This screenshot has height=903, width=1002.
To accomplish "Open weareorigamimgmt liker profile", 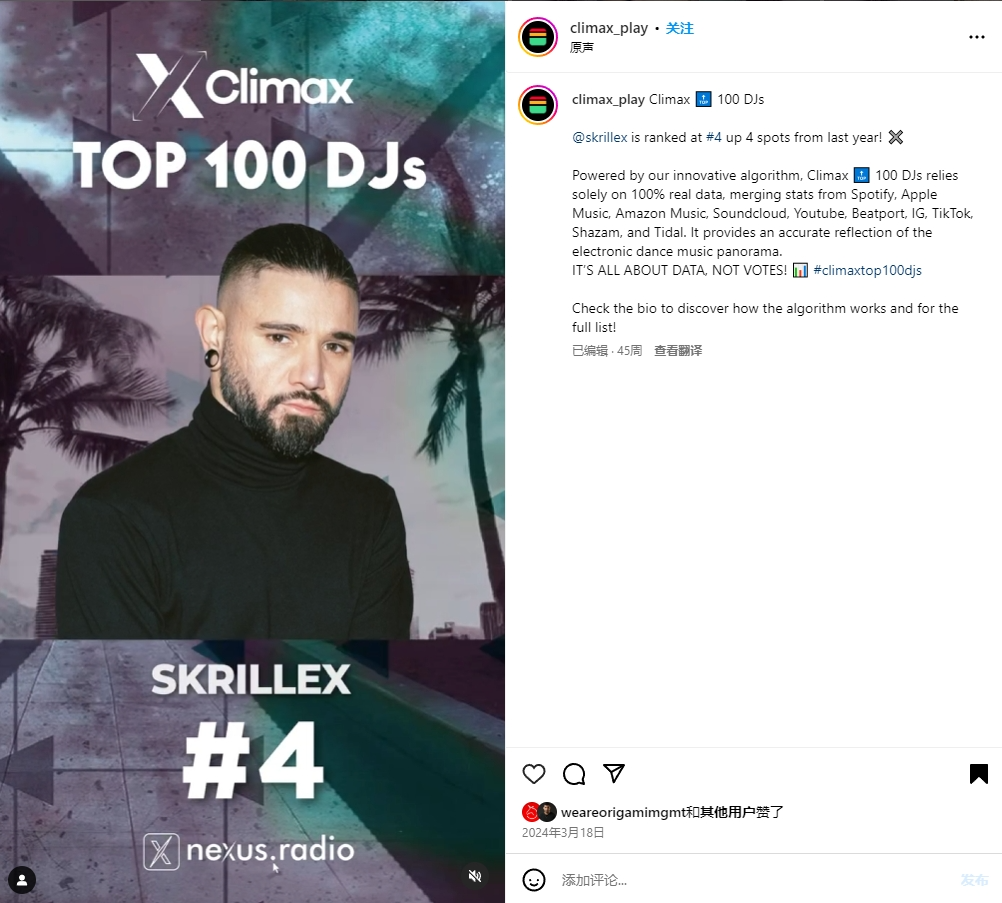I will click(x=622, y=812).
